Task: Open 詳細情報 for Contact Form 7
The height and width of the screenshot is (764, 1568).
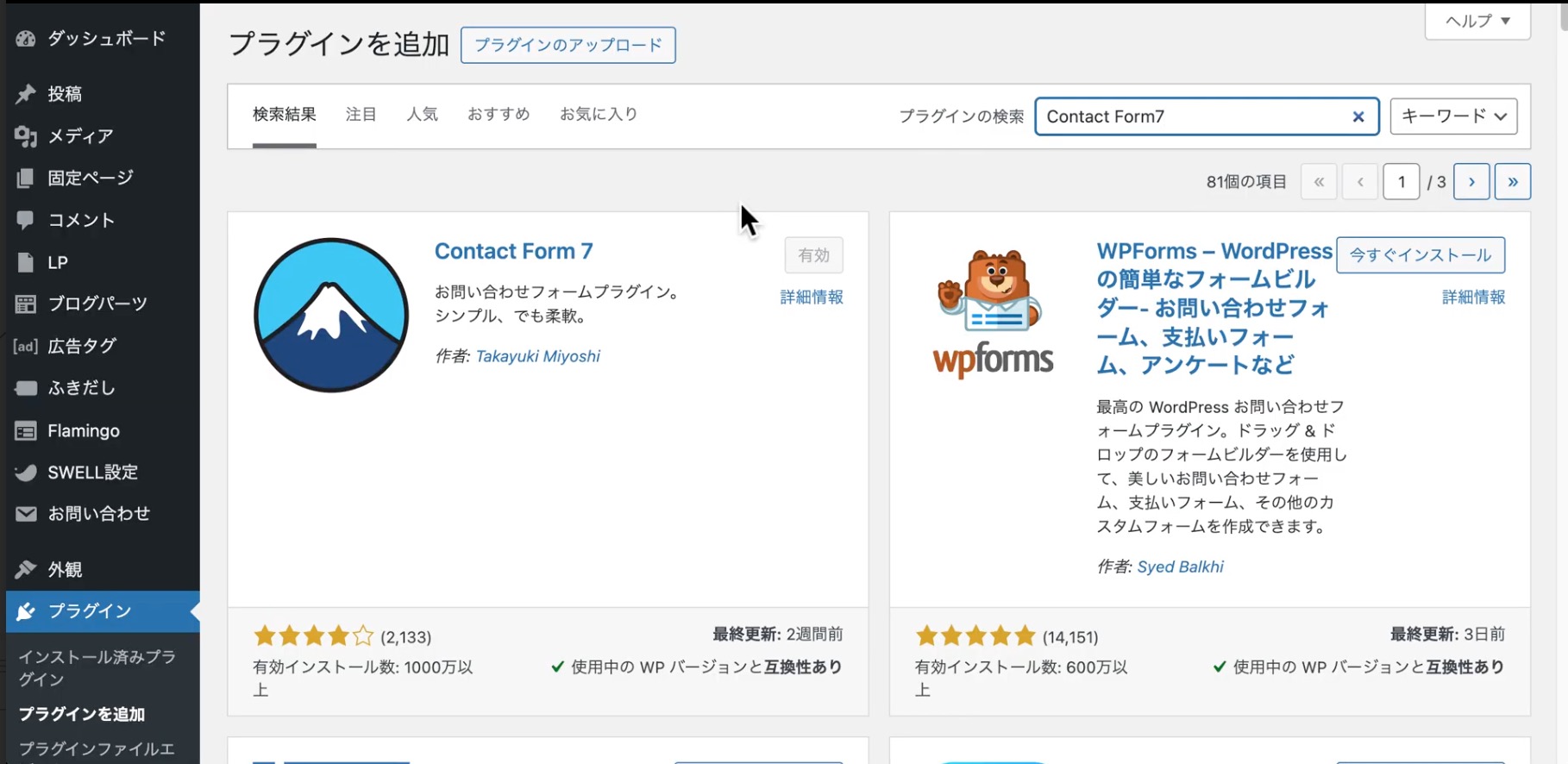Action: [x=812, y=297]
